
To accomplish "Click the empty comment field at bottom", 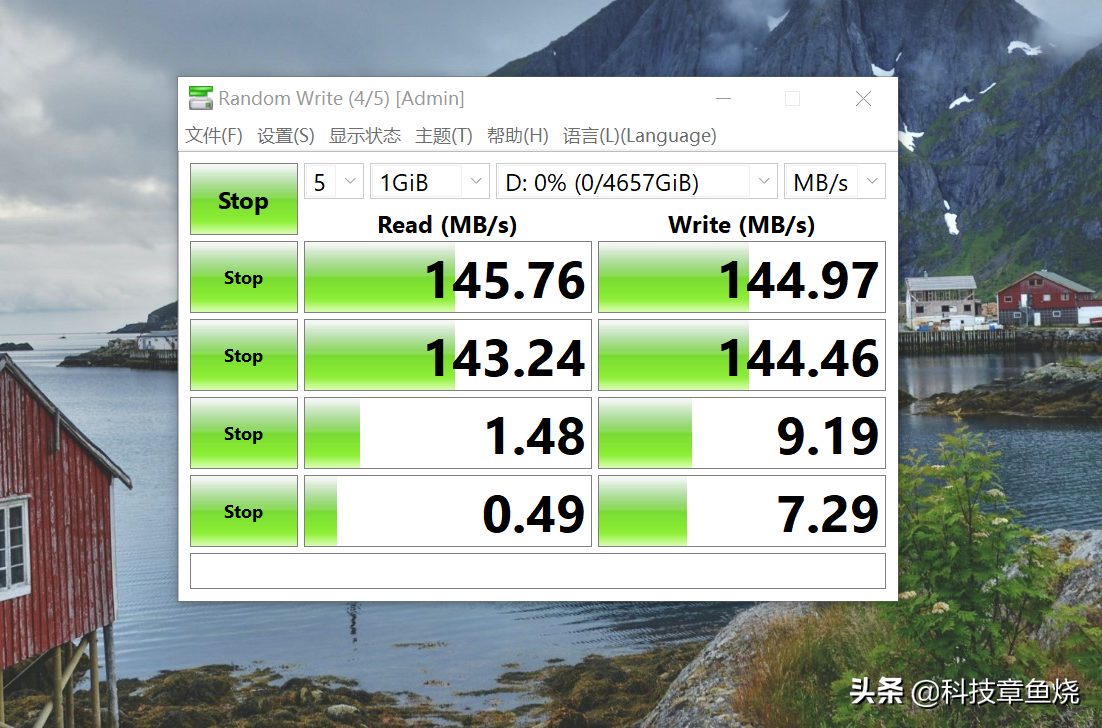I will [538, 571].
